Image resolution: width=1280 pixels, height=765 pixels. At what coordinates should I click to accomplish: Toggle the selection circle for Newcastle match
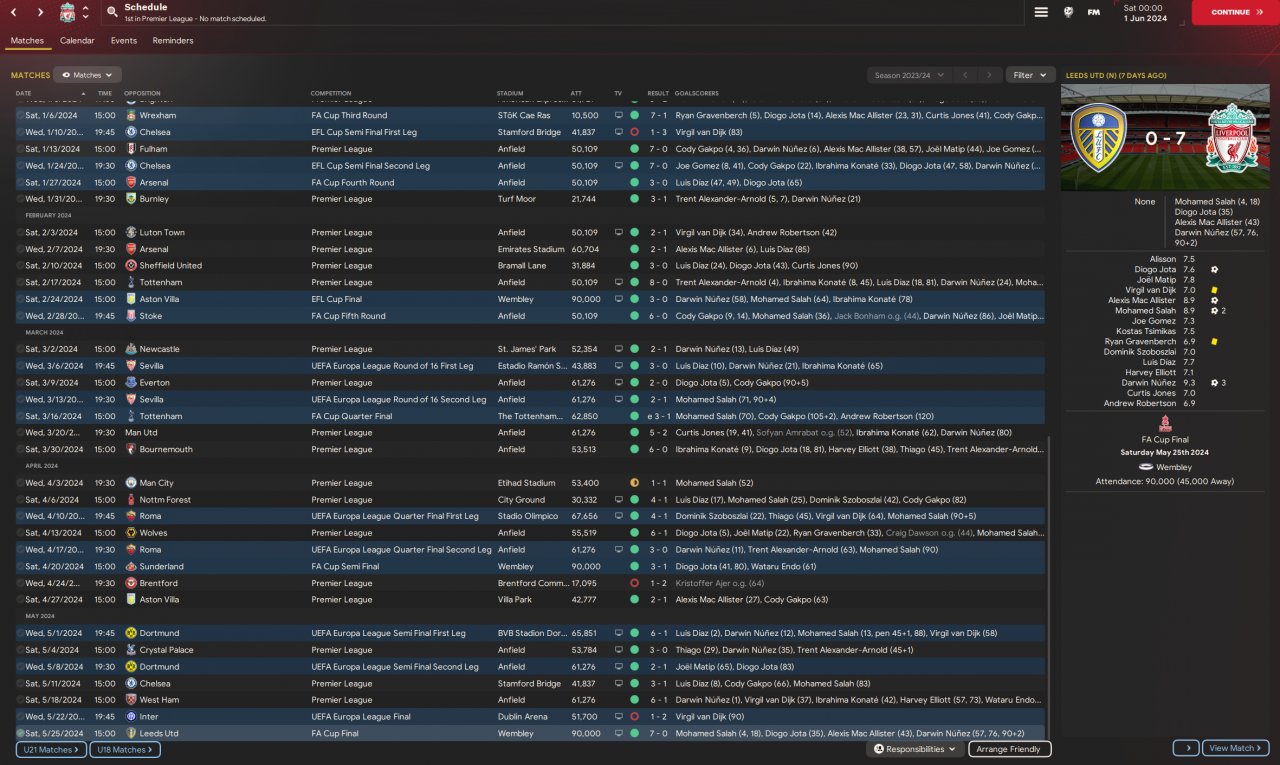coord(20,349)
